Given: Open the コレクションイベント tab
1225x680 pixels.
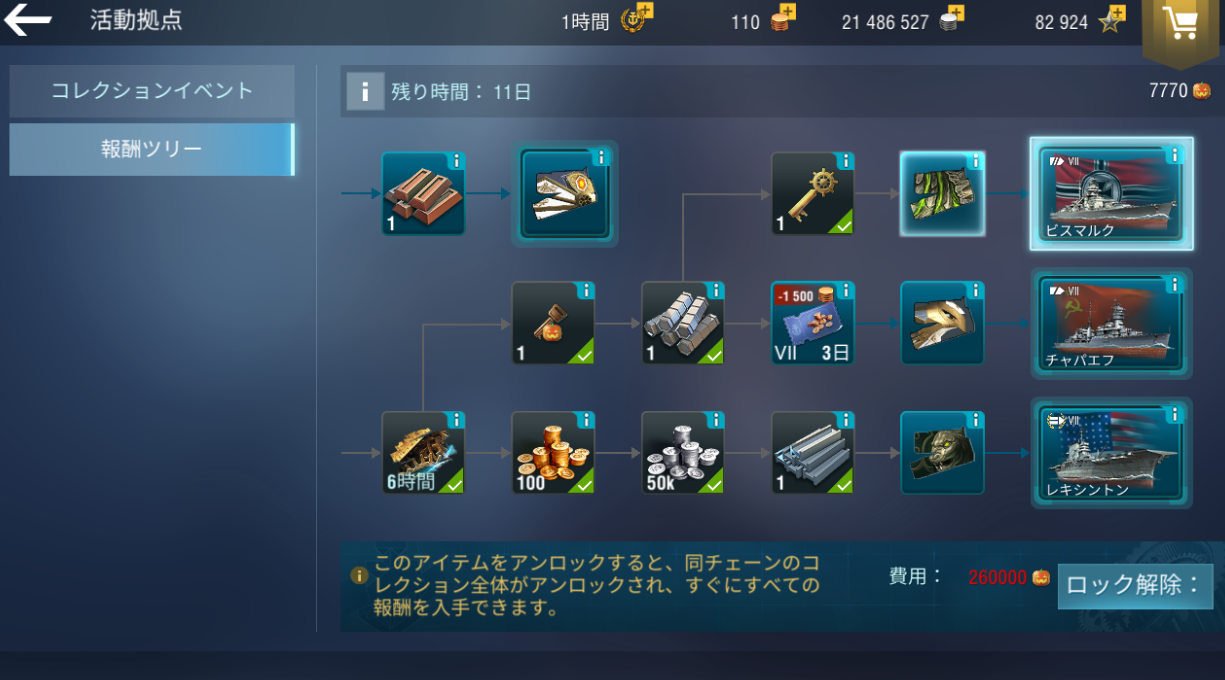Looking at the screenshot, I should (x=152, y=91).
